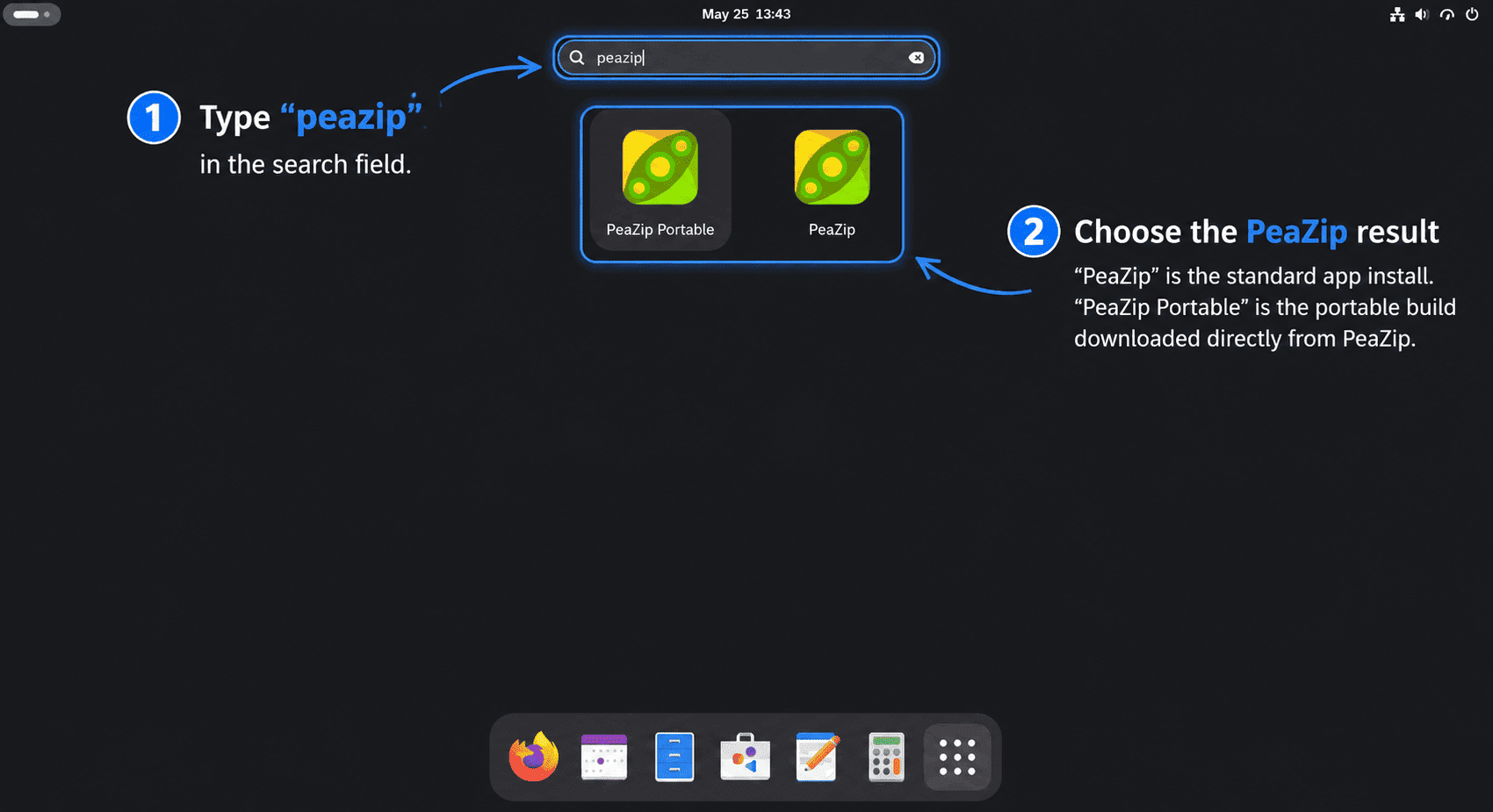Clear the search field with the X icon
Image resolution: width=1493 pixels, height=812 pixels.
pos(916,58)
